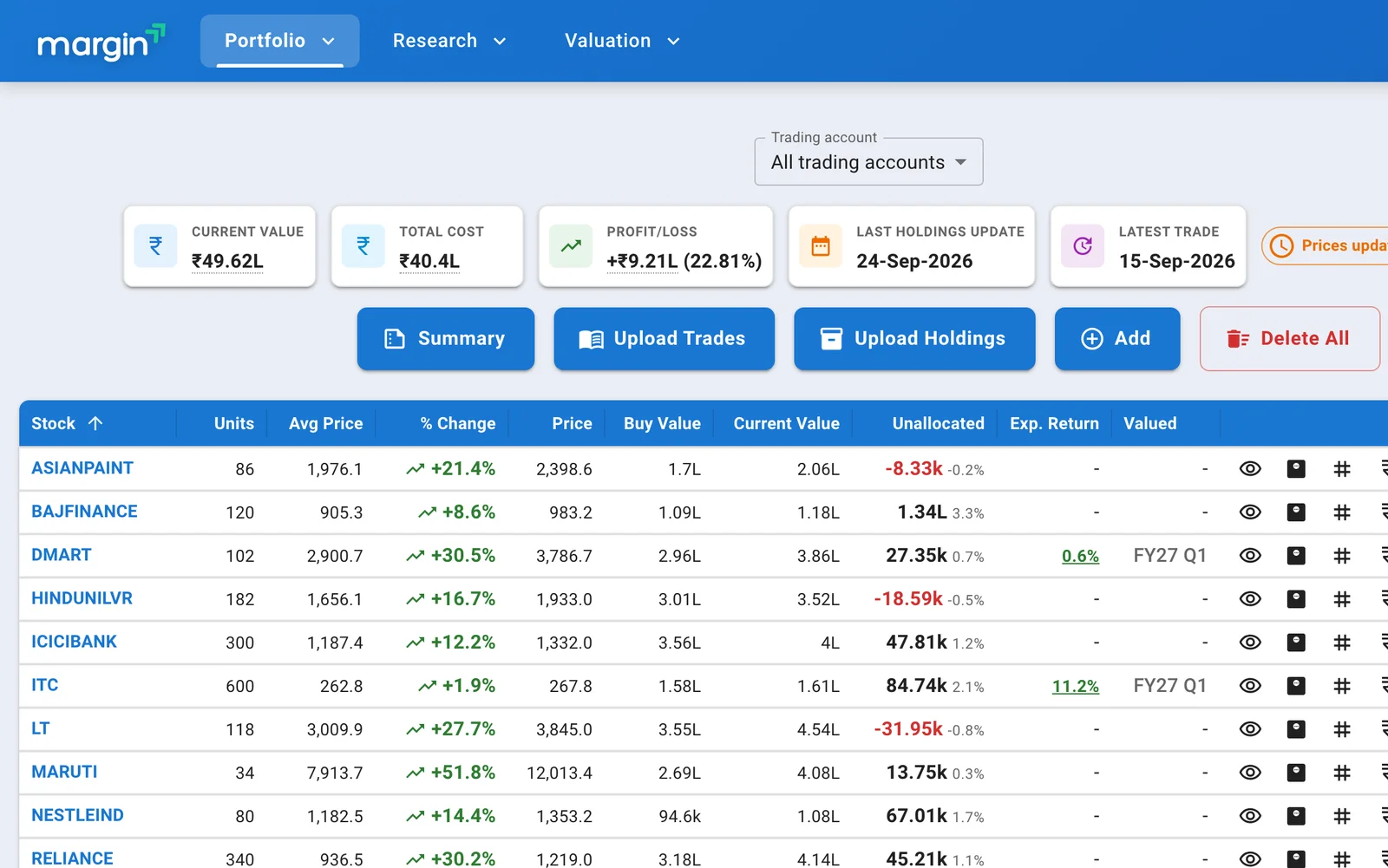Click trend icon on Profit/Loss card

[571, 246]
